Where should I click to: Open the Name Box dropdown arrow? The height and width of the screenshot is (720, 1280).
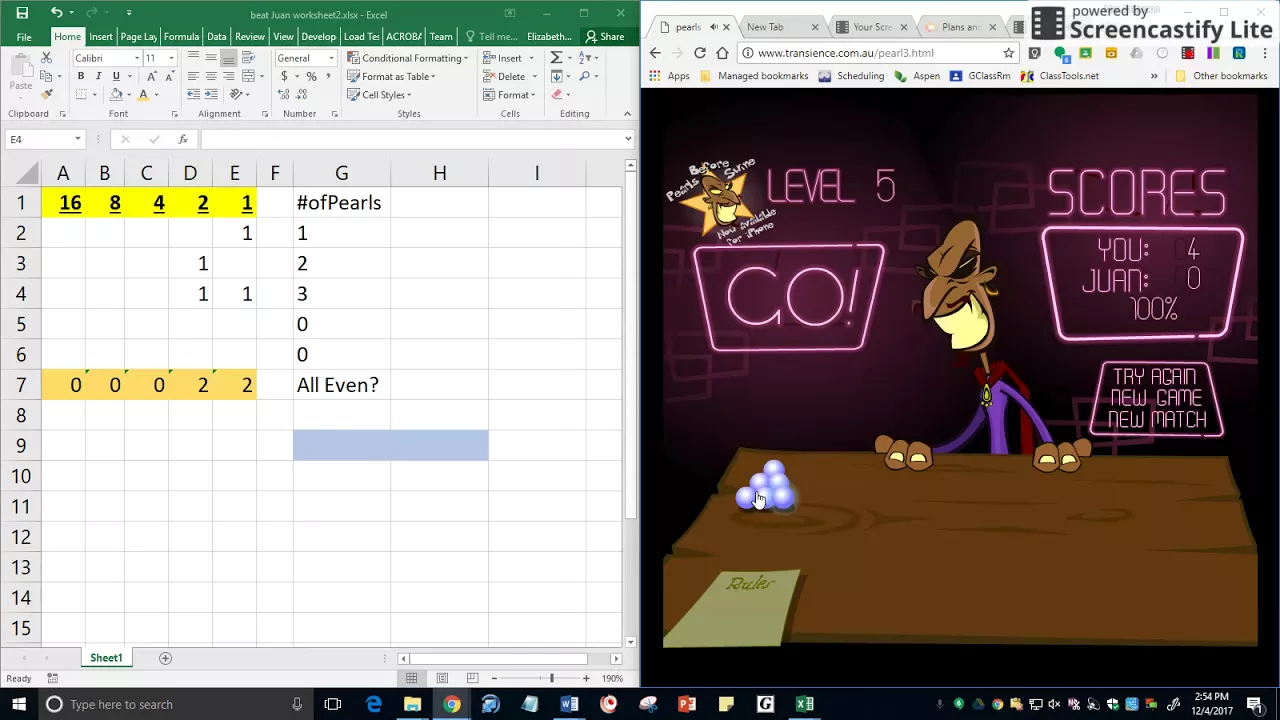click(x=77, y=139)
